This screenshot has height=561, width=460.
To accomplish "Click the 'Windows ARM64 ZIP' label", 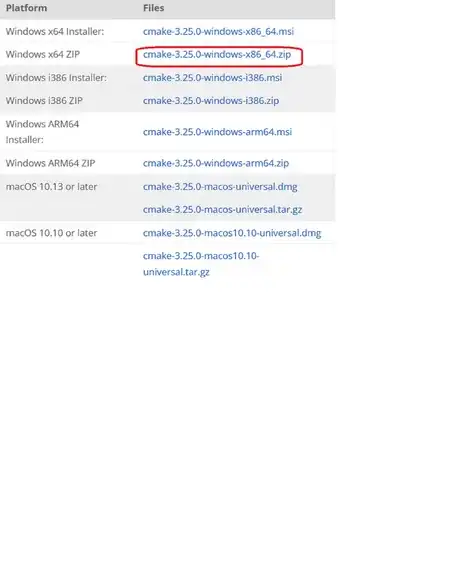I will pos(50,163).
